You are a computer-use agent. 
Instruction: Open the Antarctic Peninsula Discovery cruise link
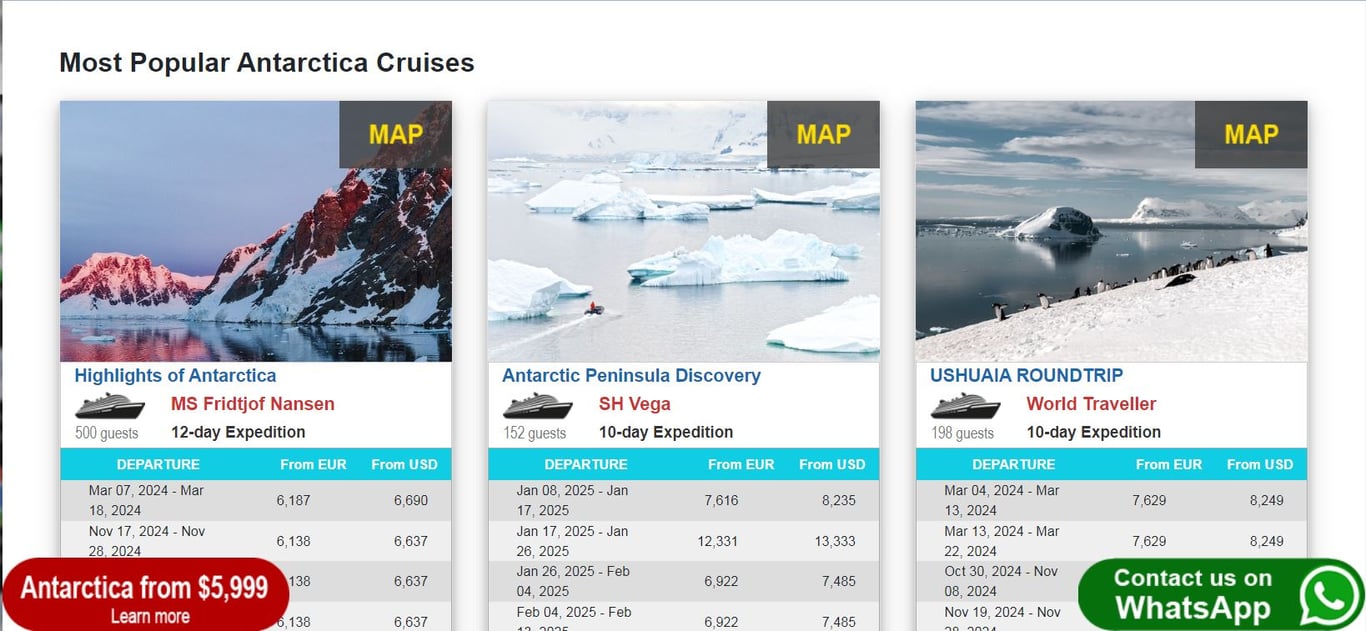coord(631,376)
